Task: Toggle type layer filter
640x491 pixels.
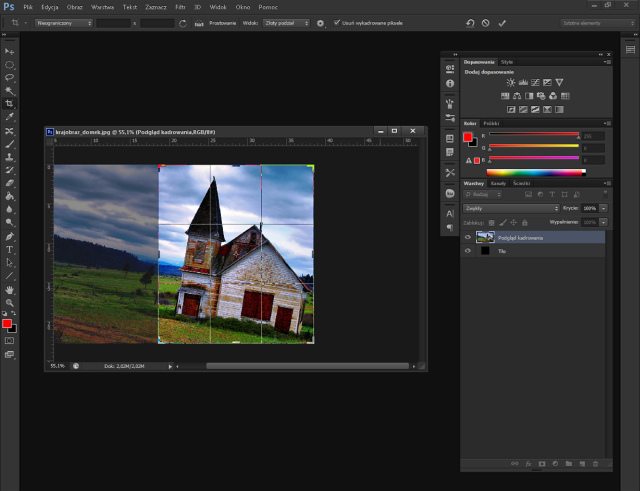Action: (552, 195)
